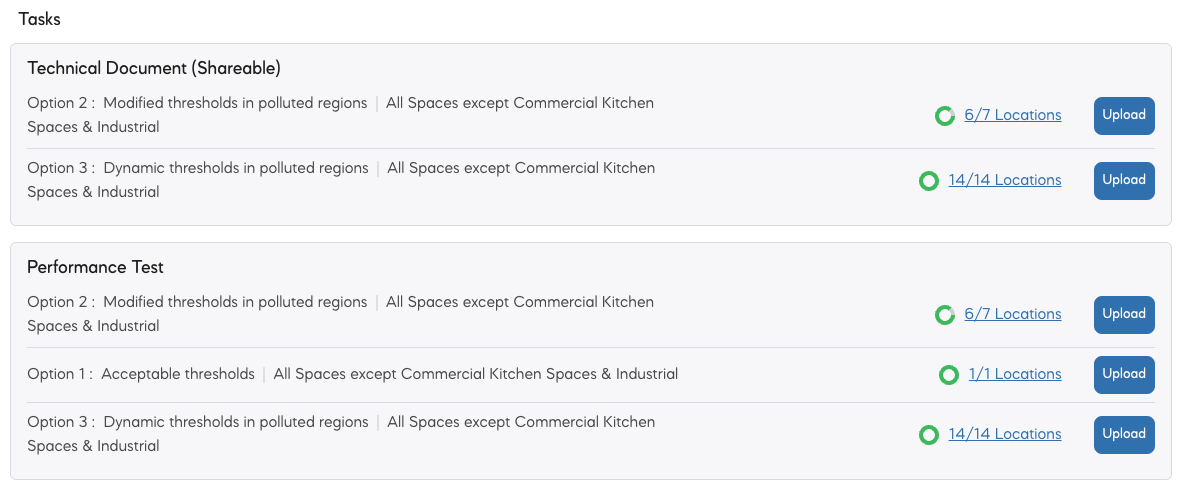
Task: Select the Performance Test heading
Action: coord(96,267)
